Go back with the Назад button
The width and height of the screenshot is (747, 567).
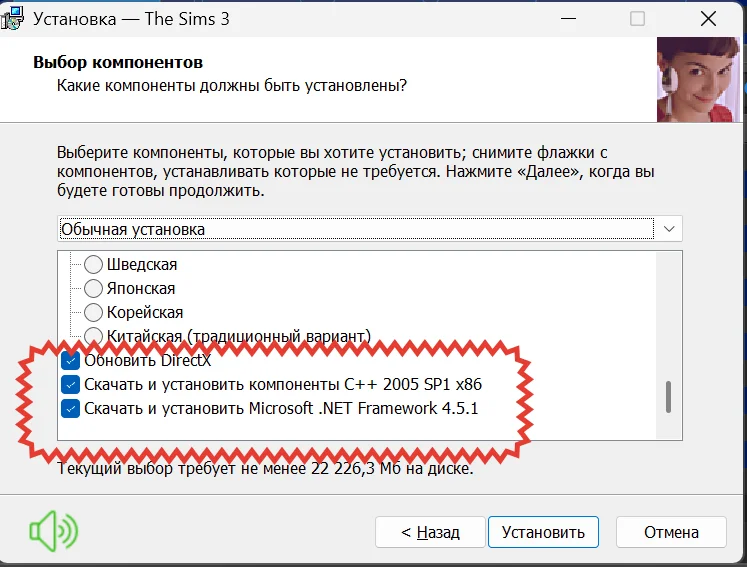pos(430,532)
